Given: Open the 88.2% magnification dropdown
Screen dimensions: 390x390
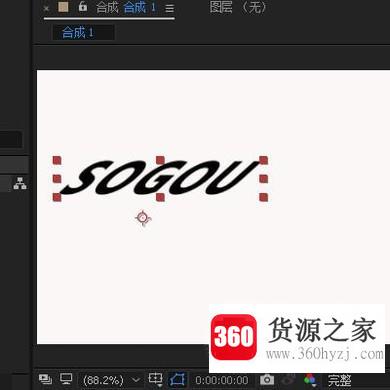Looking at the screenshot, I should pyautogui.click(x=111, y=380).
